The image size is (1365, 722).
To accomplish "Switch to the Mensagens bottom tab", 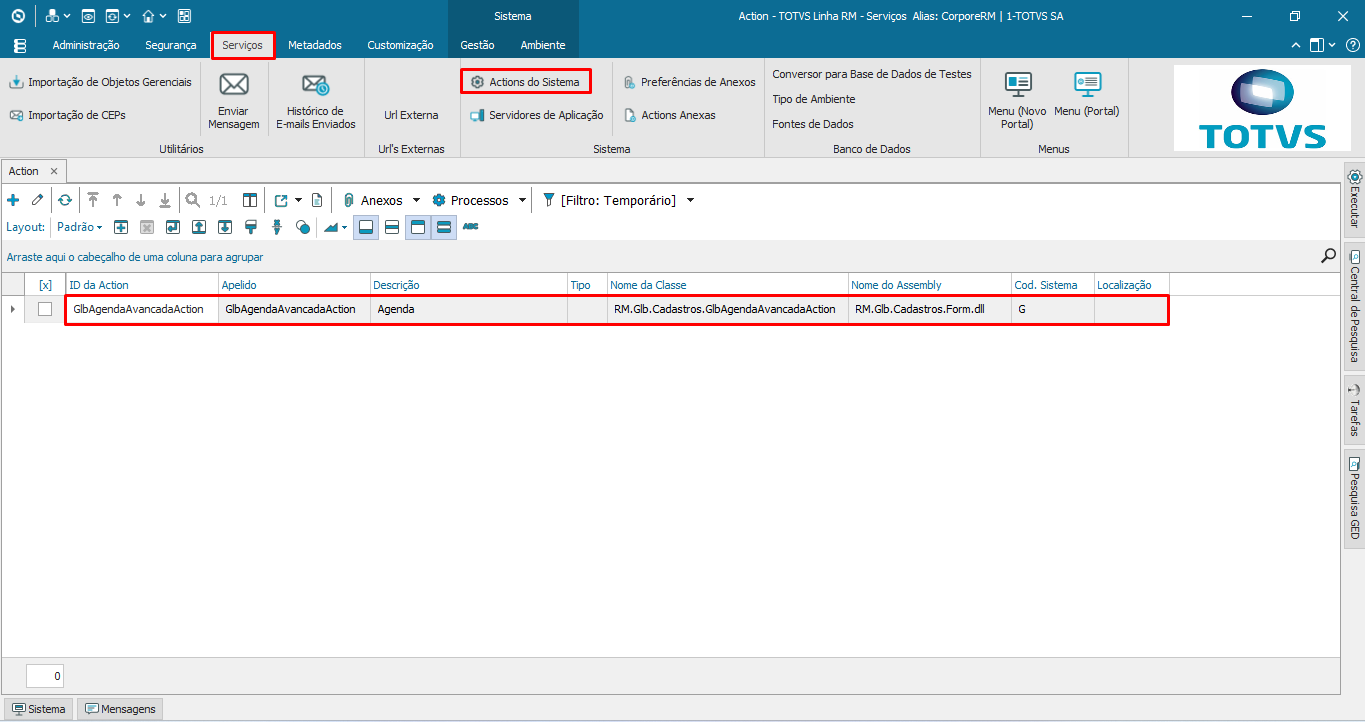I will pos(120,709).
